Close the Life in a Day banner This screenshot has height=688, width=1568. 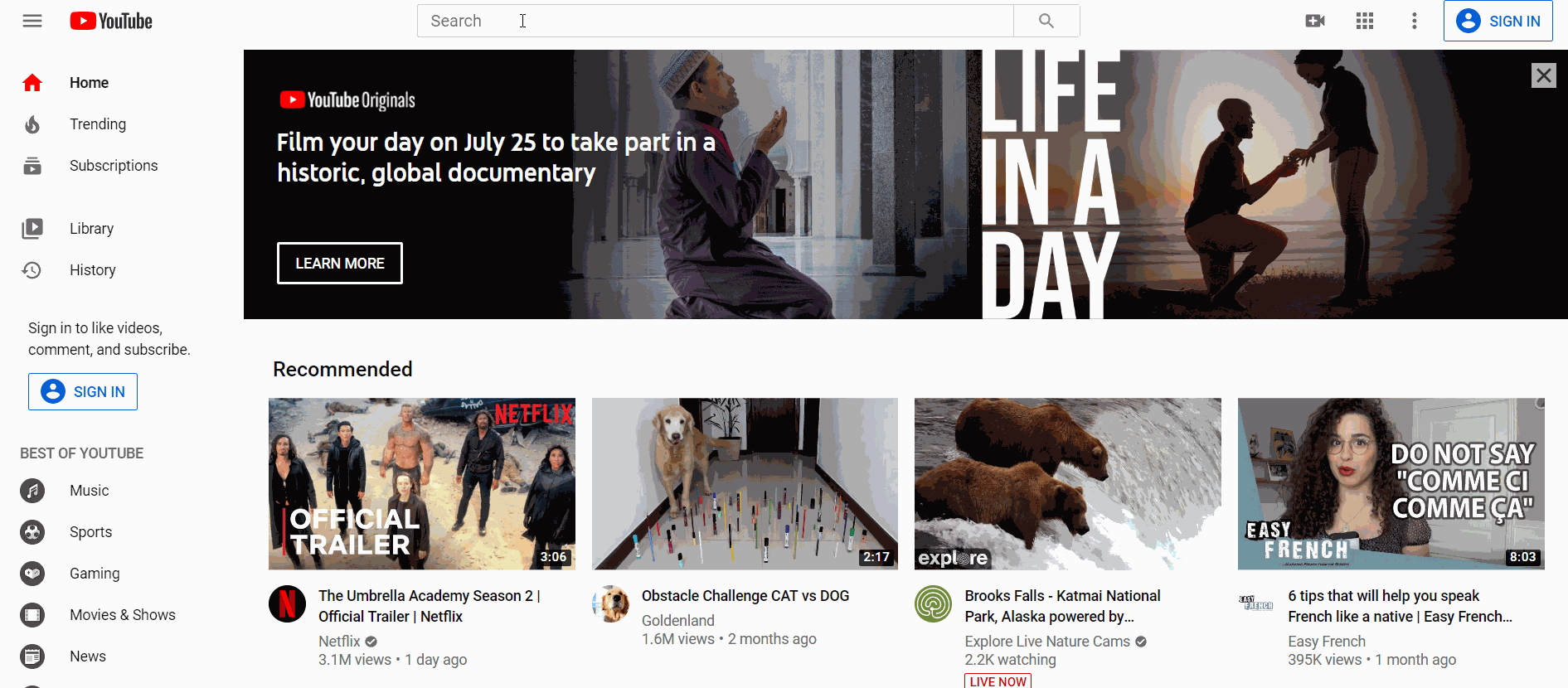pyautogui.click(x=1543, y=75)
